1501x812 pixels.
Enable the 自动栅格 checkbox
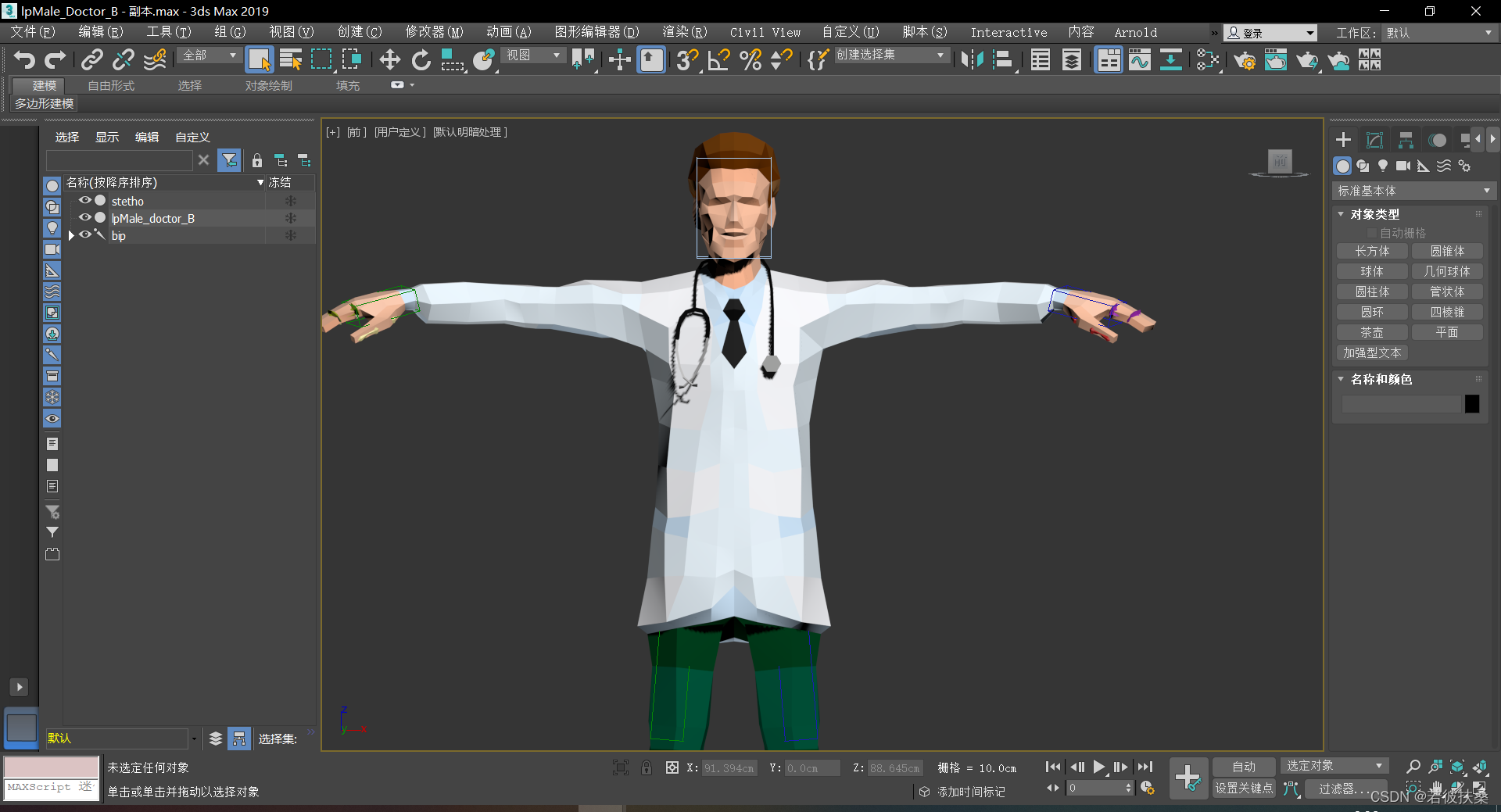[1371, 233]
